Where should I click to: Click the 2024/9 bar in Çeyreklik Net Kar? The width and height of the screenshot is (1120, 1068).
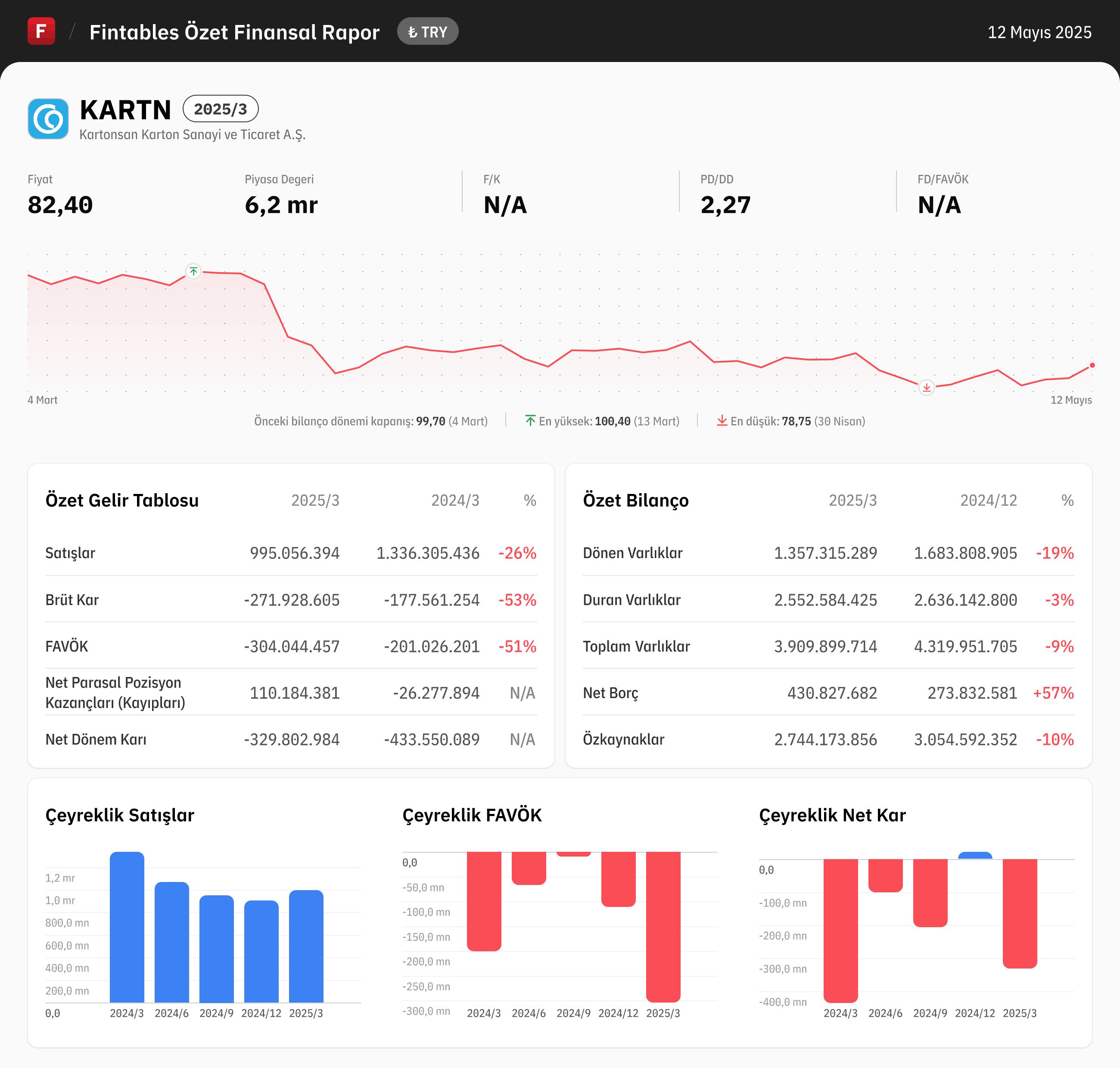click(930, 893)
